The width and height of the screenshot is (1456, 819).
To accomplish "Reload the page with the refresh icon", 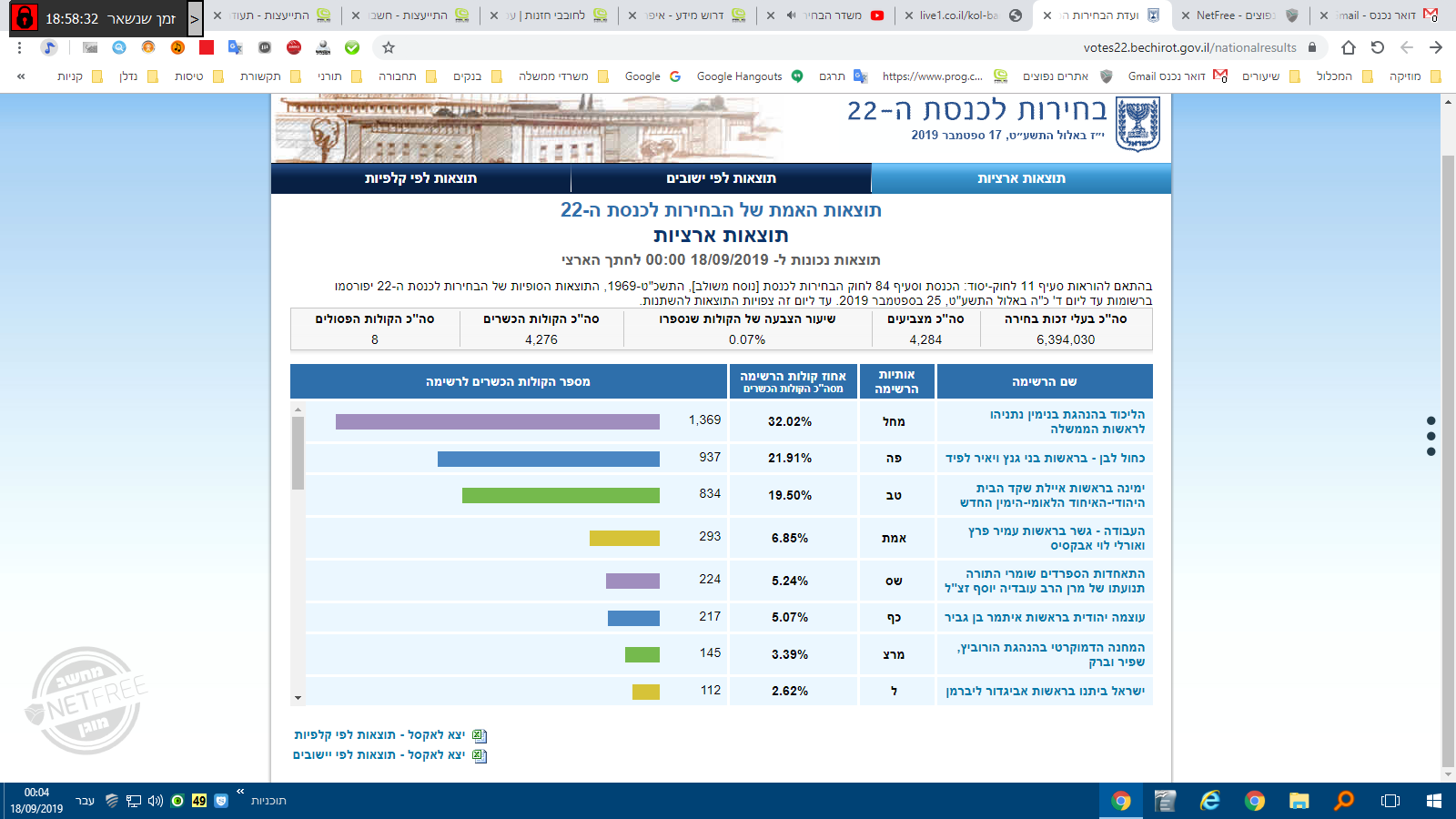I will pos(1378,47).
